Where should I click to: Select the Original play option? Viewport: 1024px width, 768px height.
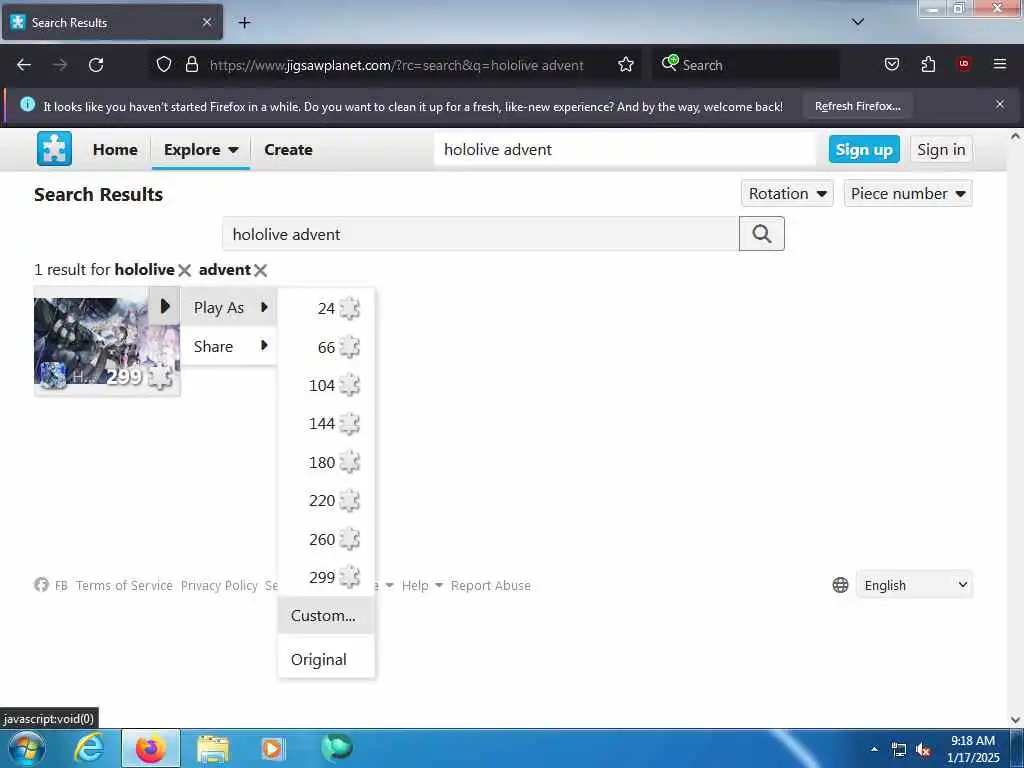pos(327,659)
